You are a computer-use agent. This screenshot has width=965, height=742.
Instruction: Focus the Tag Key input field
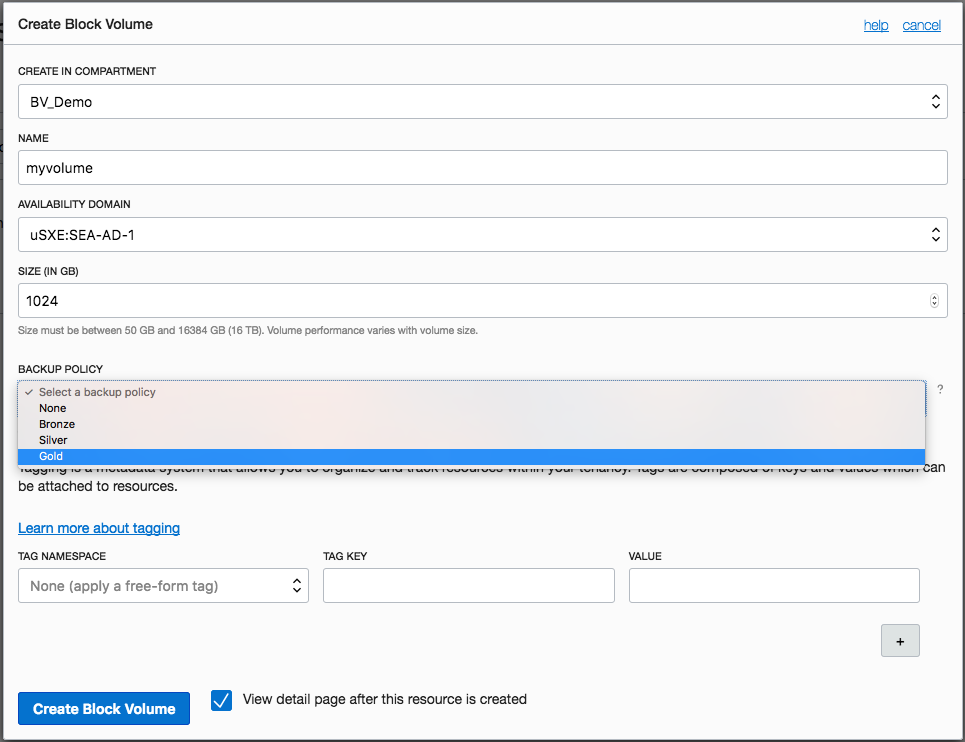[x=468, y=586]
